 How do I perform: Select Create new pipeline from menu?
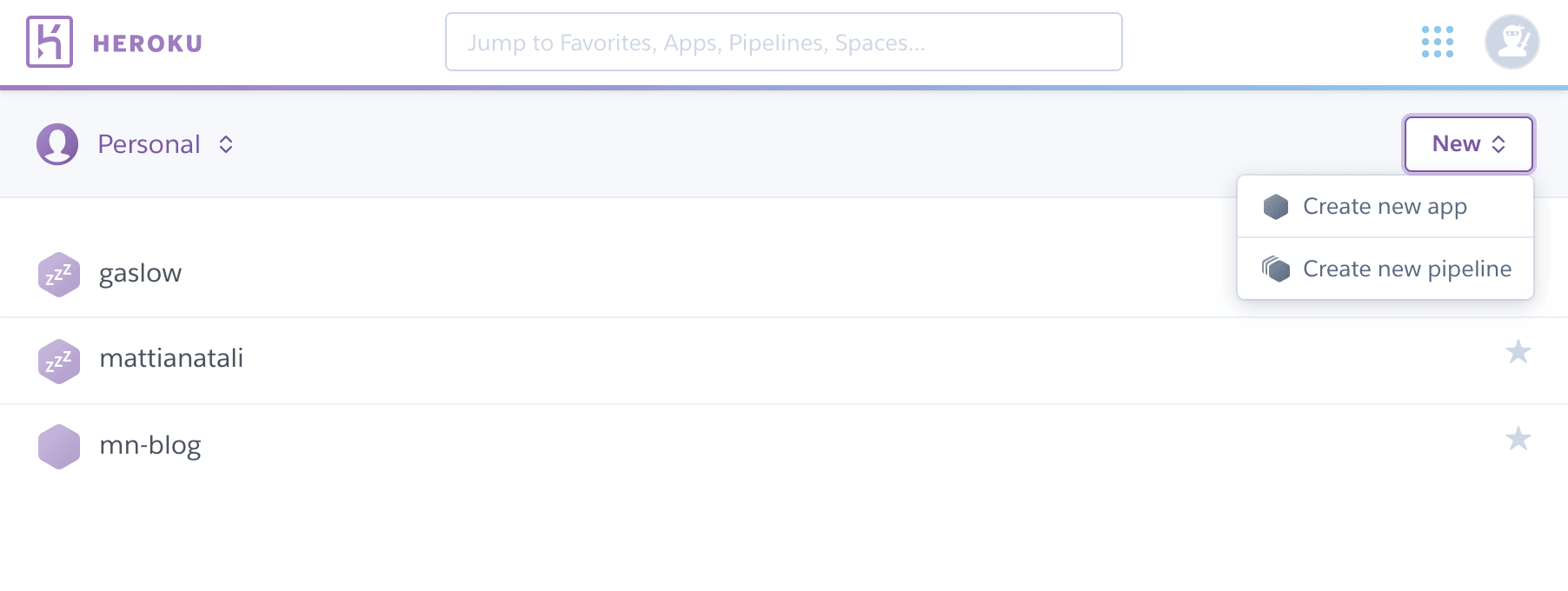click(1385, 269)
